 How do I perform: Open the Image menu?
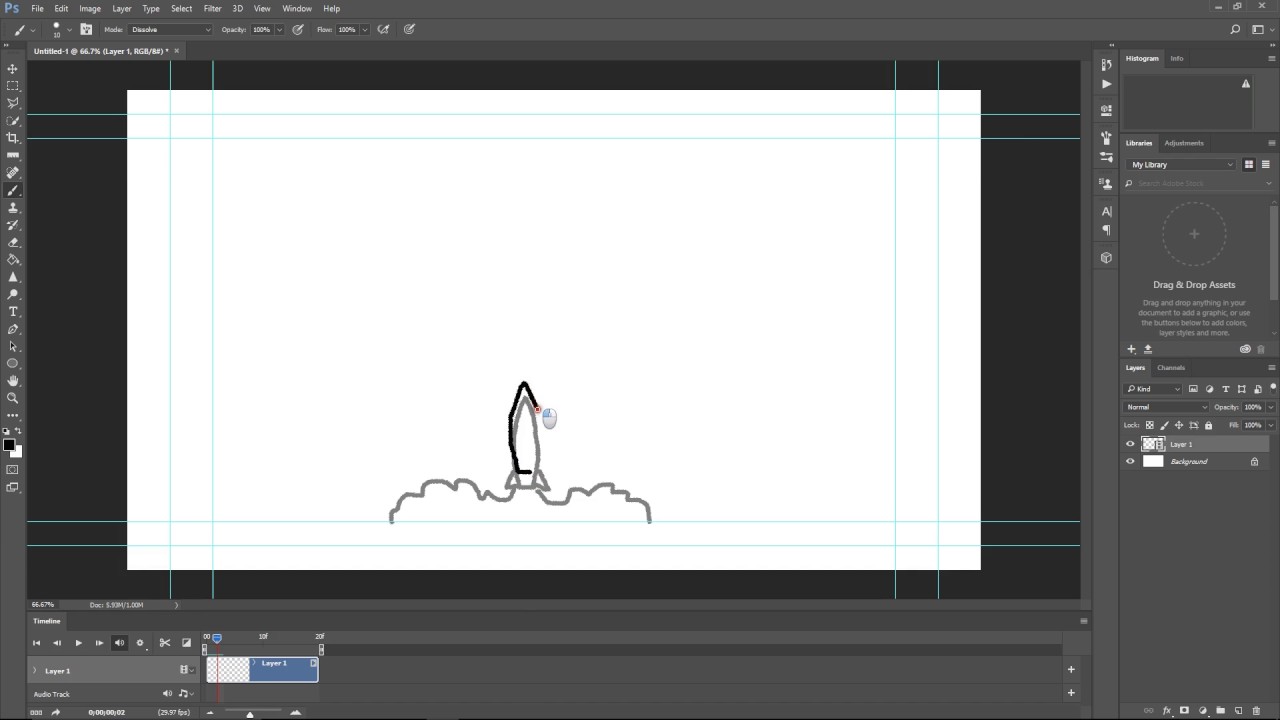pyautogui.click(x=90, y=9)
